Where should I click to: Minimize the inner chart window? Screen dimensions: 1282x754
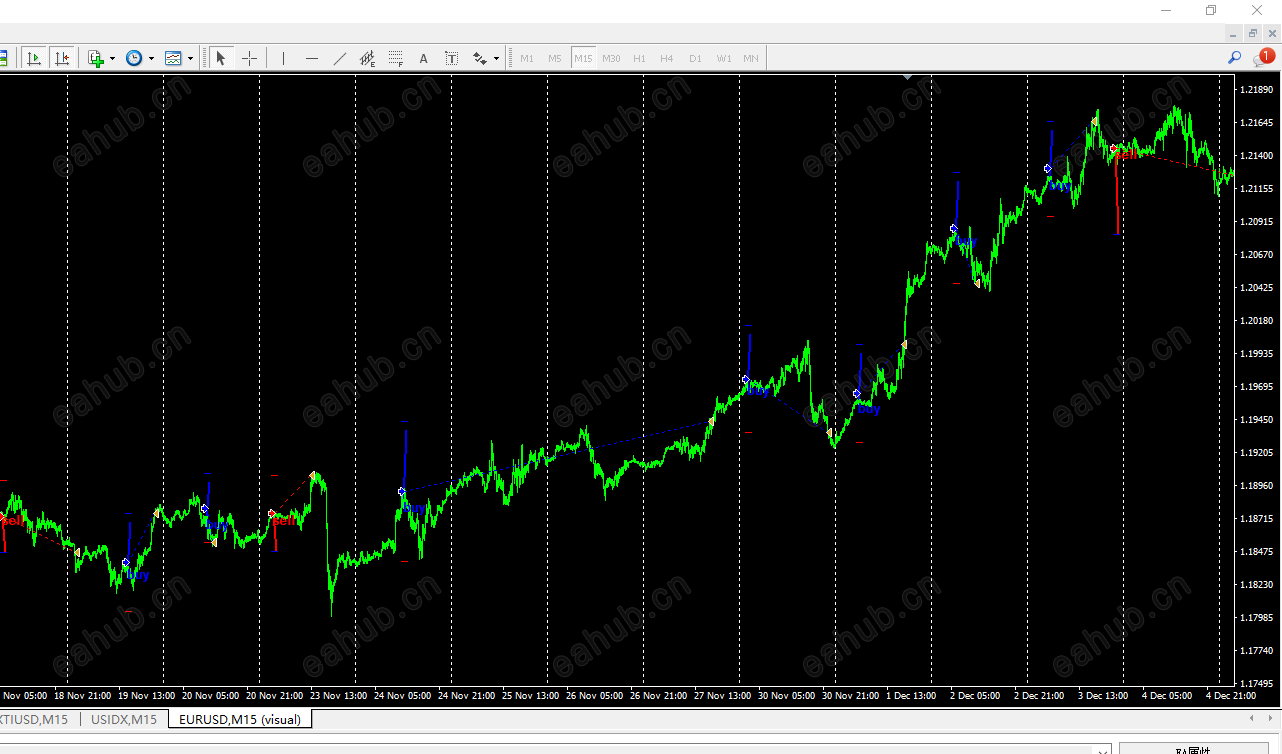(1233, 33)
